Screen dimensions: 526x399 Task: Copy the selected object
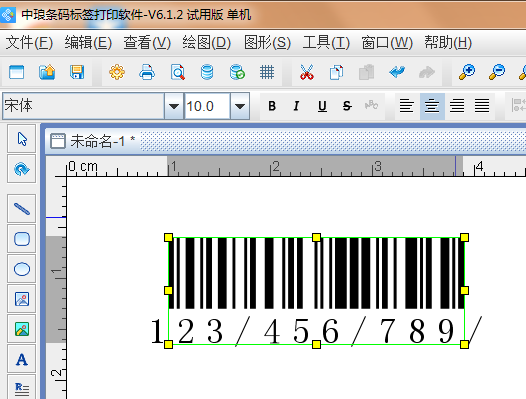pos(336,72)
